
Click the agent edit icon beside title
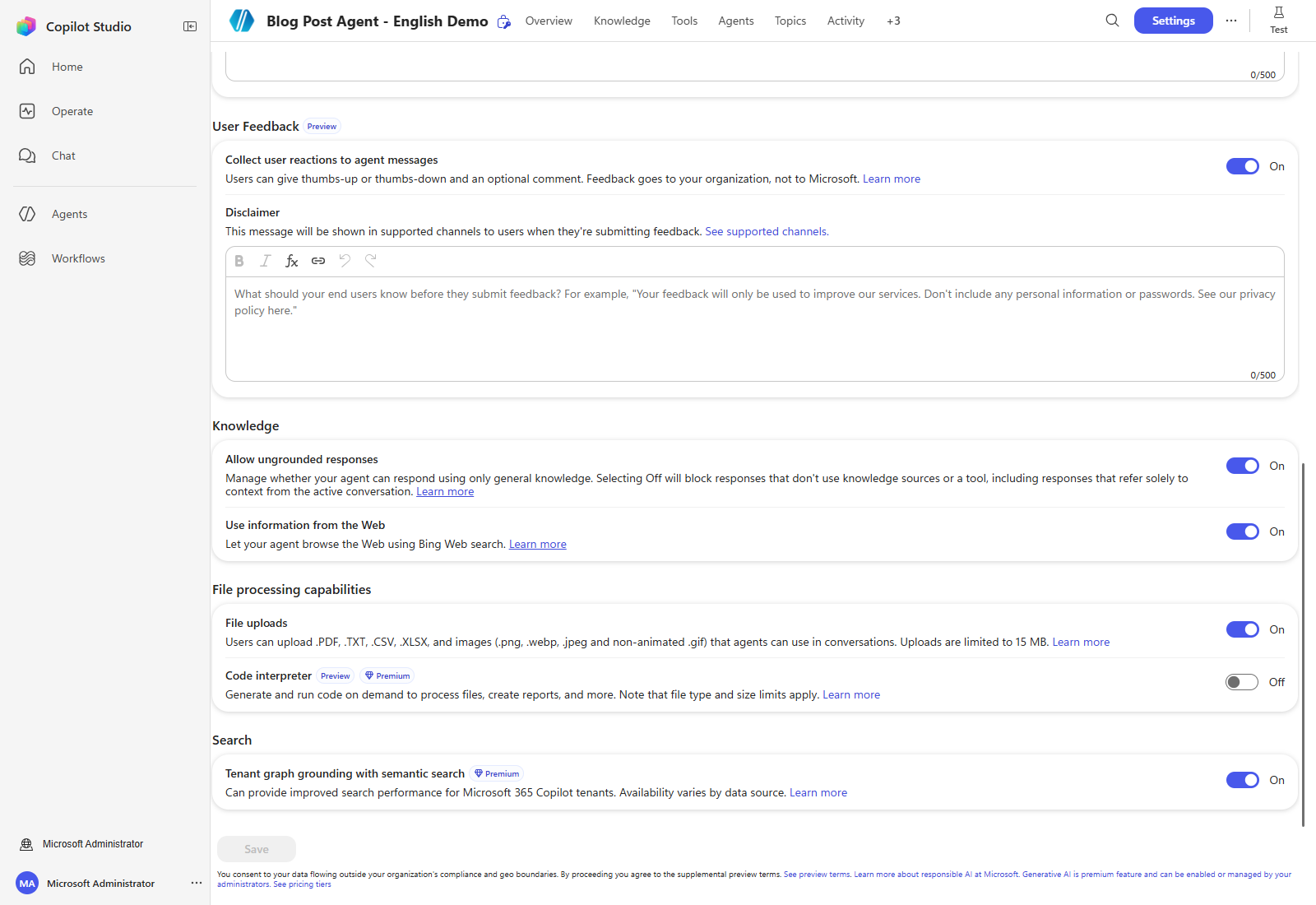point(504,22)
